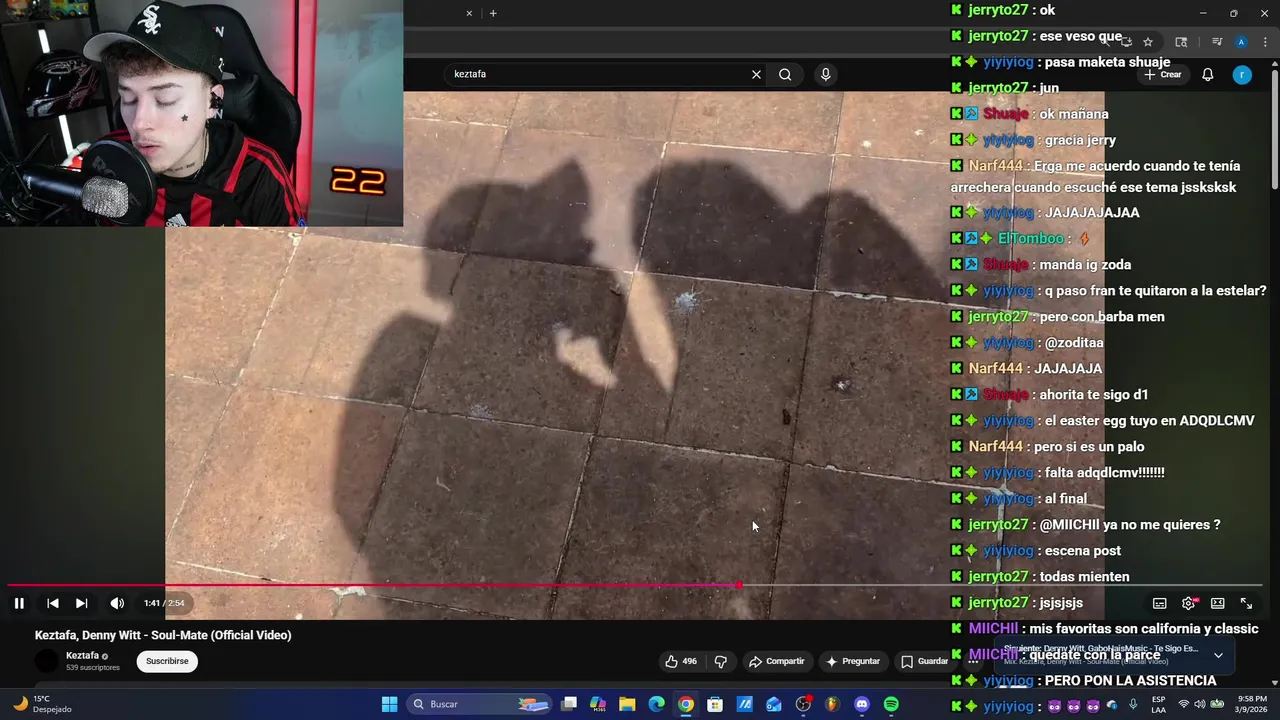This screenshot has height=720, width=1280.
Task: Open a new browser tab
Action: [x=493, y=13]
